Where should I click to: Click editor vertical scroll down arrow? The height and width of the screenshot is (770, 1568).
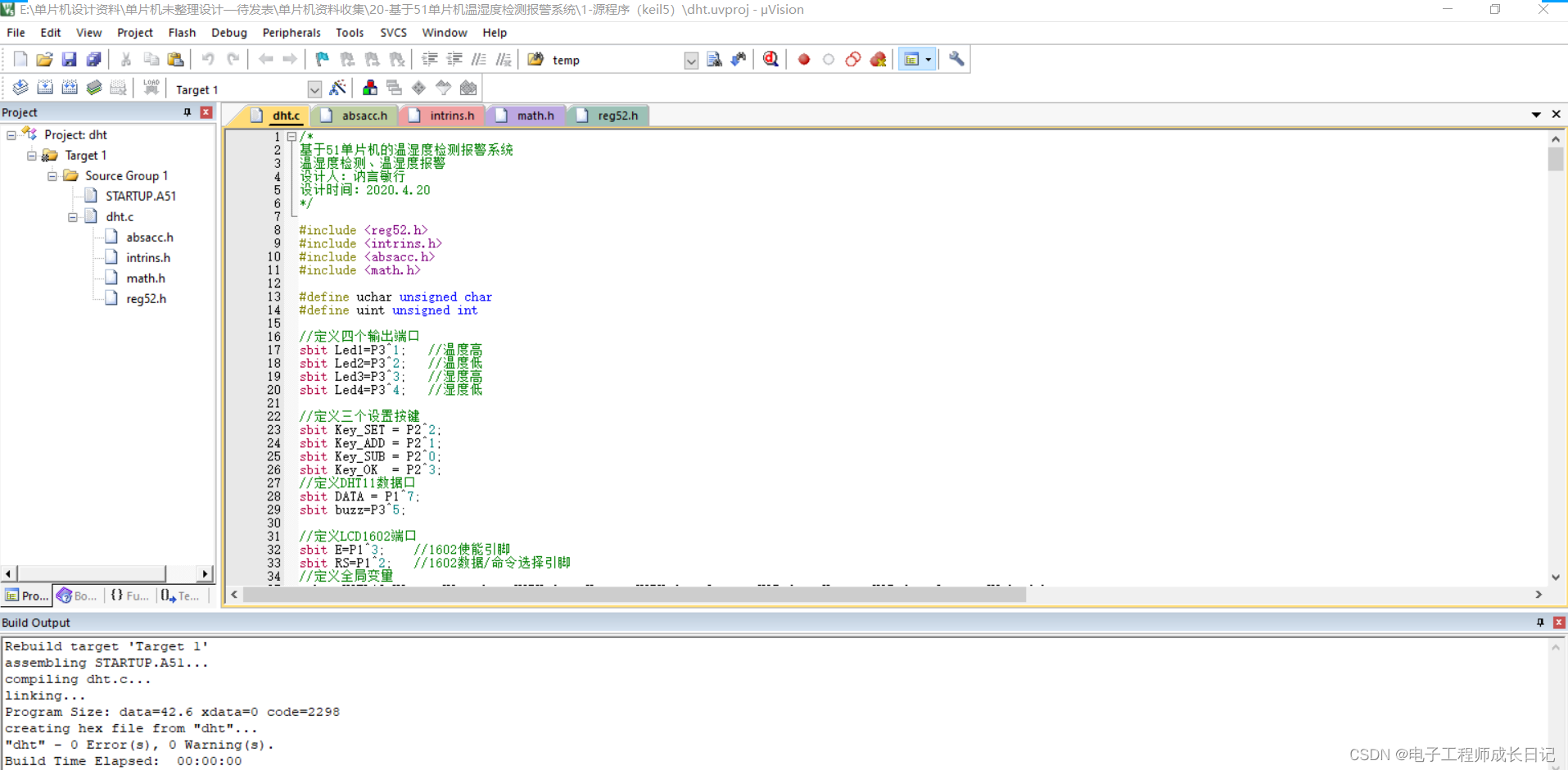[1555, 577]
